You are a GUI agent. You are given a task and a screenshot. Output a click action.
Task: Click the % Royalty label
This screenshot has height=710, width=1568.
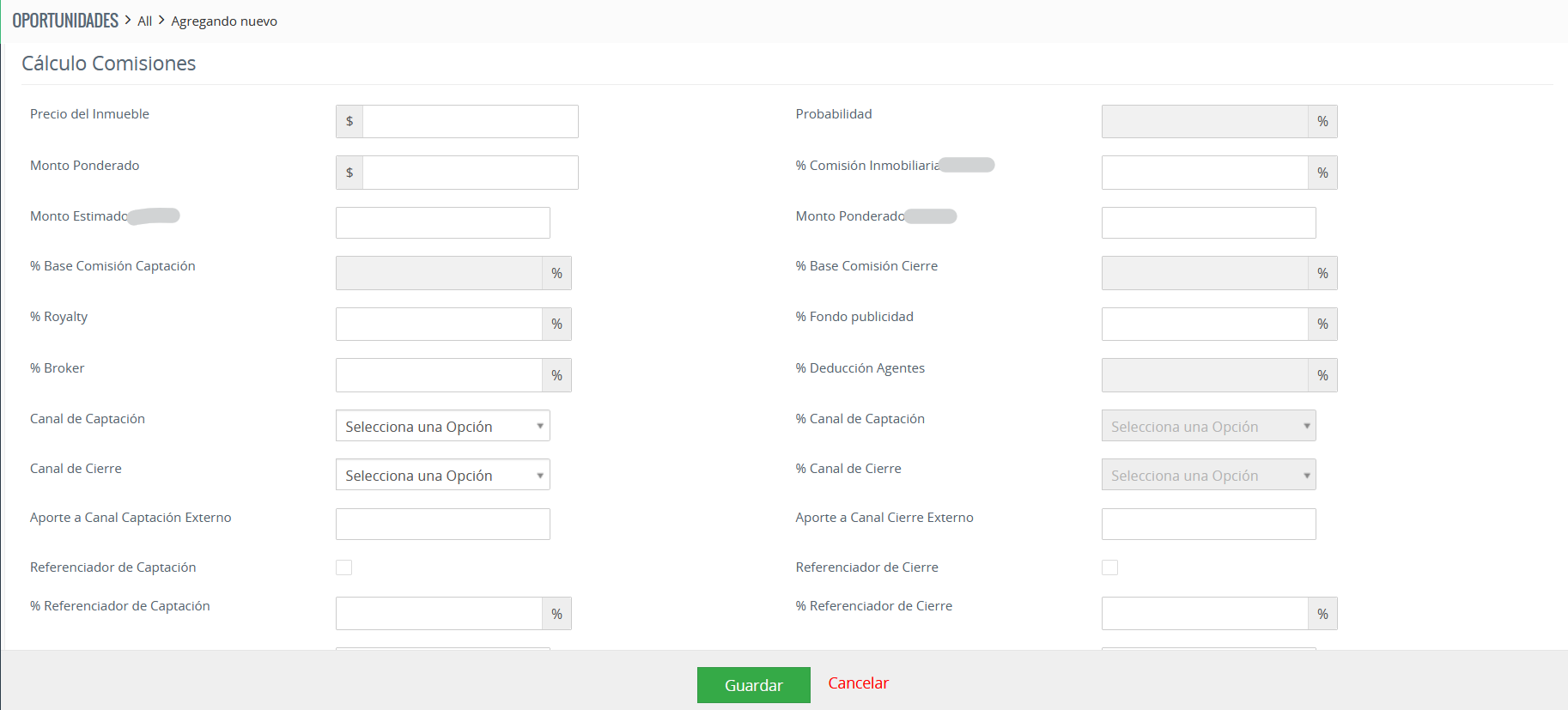click(x=59, y=317)
